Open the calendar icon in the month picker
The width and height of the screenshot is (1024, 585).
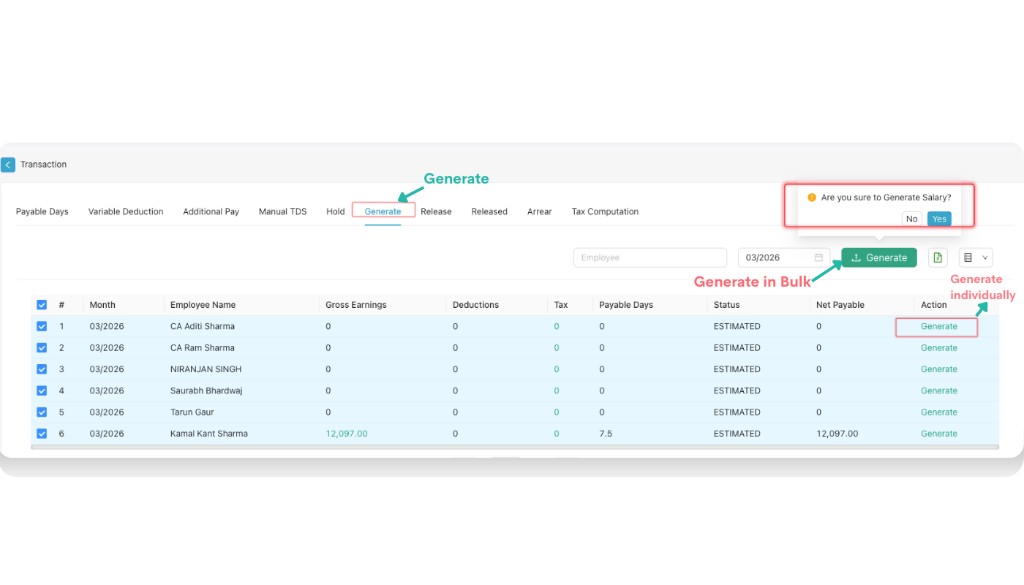(816, 257)
